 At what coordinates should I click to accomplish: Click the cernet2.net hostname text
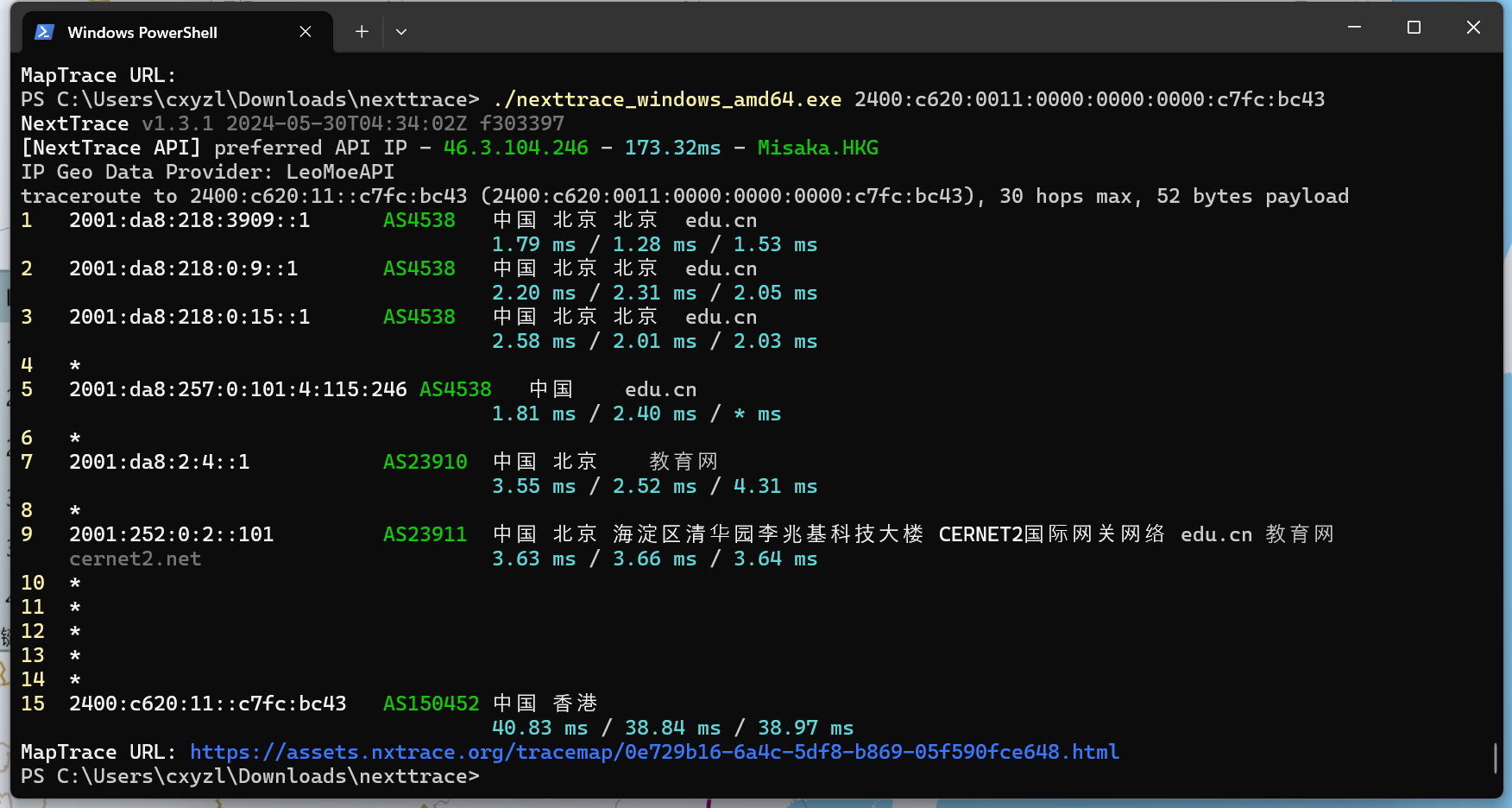135,559
